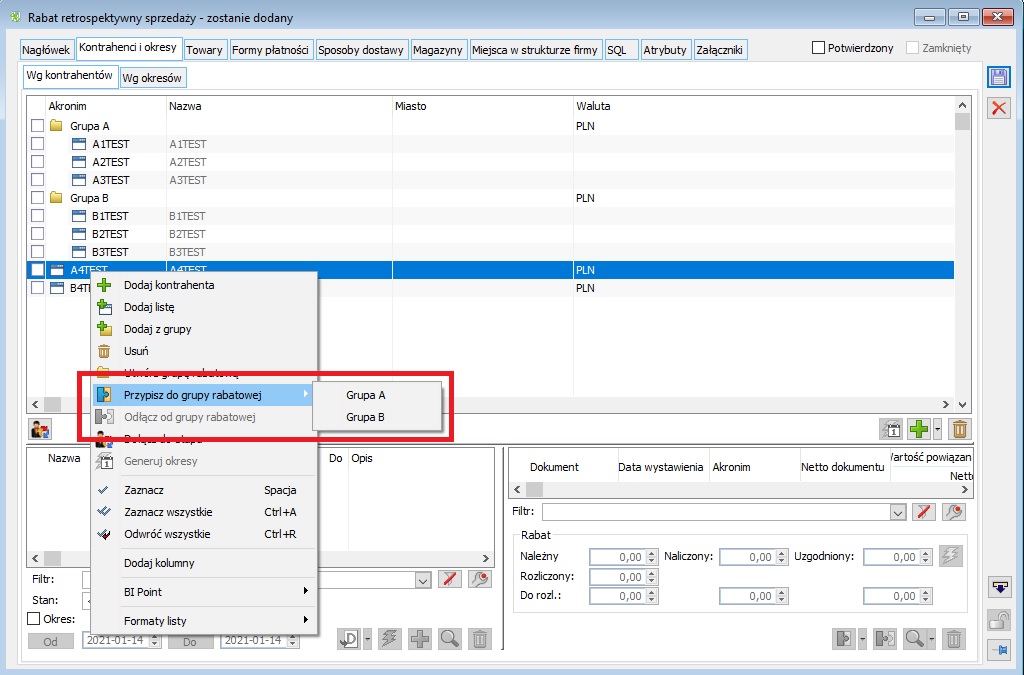Open the Formy płatności tab
This screenshot has width=1024, height=675.
(270, 50)
